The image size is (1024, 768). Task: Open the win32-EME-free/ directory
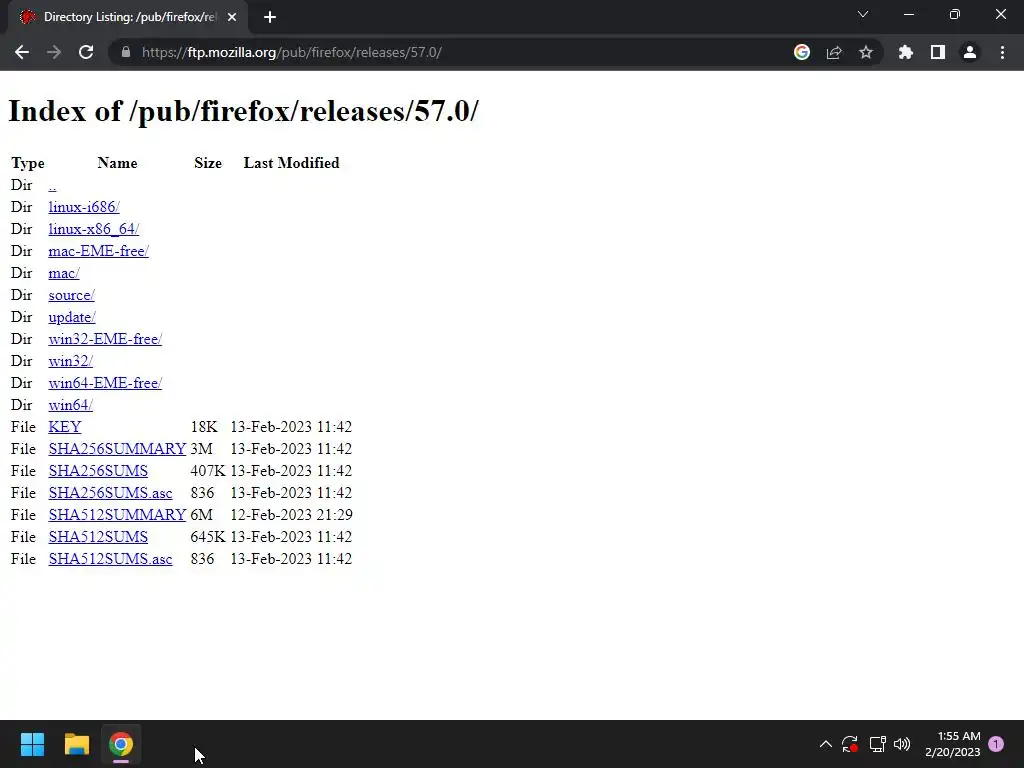105,339
